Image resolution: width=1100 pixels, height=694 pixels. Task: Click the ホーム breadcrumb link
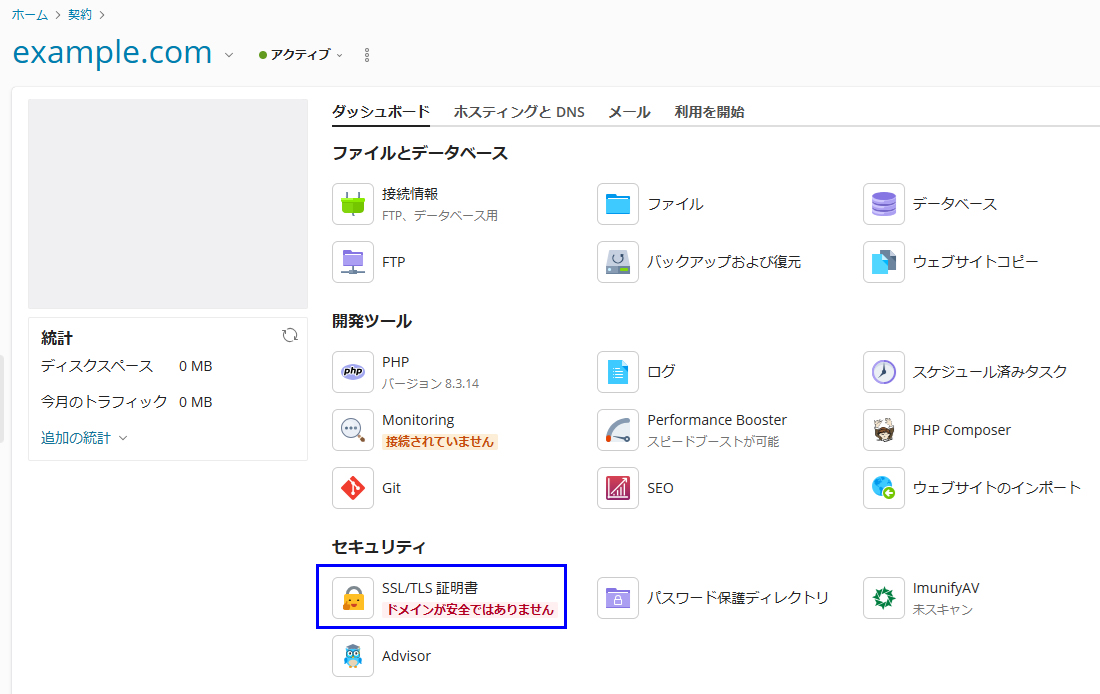(30, 14)
